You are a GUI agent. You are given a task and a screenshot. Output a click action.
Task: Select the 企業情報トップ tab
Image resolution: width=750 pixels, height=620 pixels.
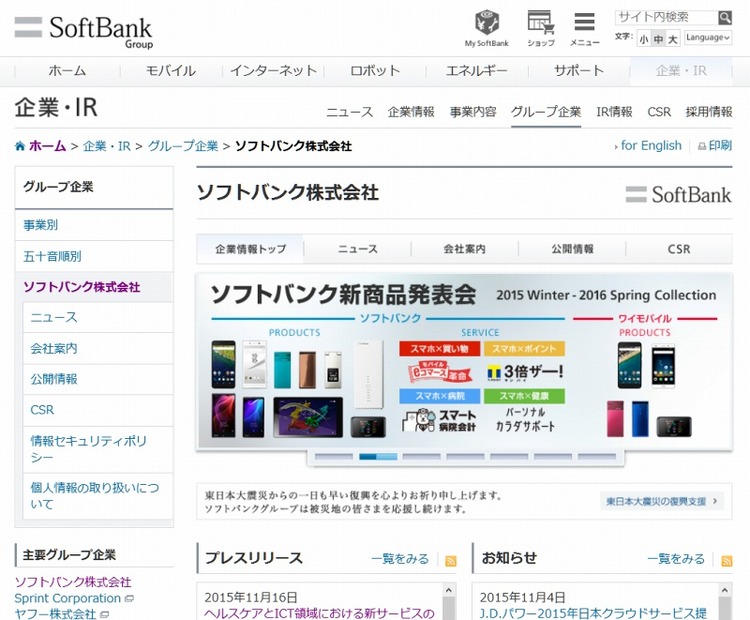point(250,249)
